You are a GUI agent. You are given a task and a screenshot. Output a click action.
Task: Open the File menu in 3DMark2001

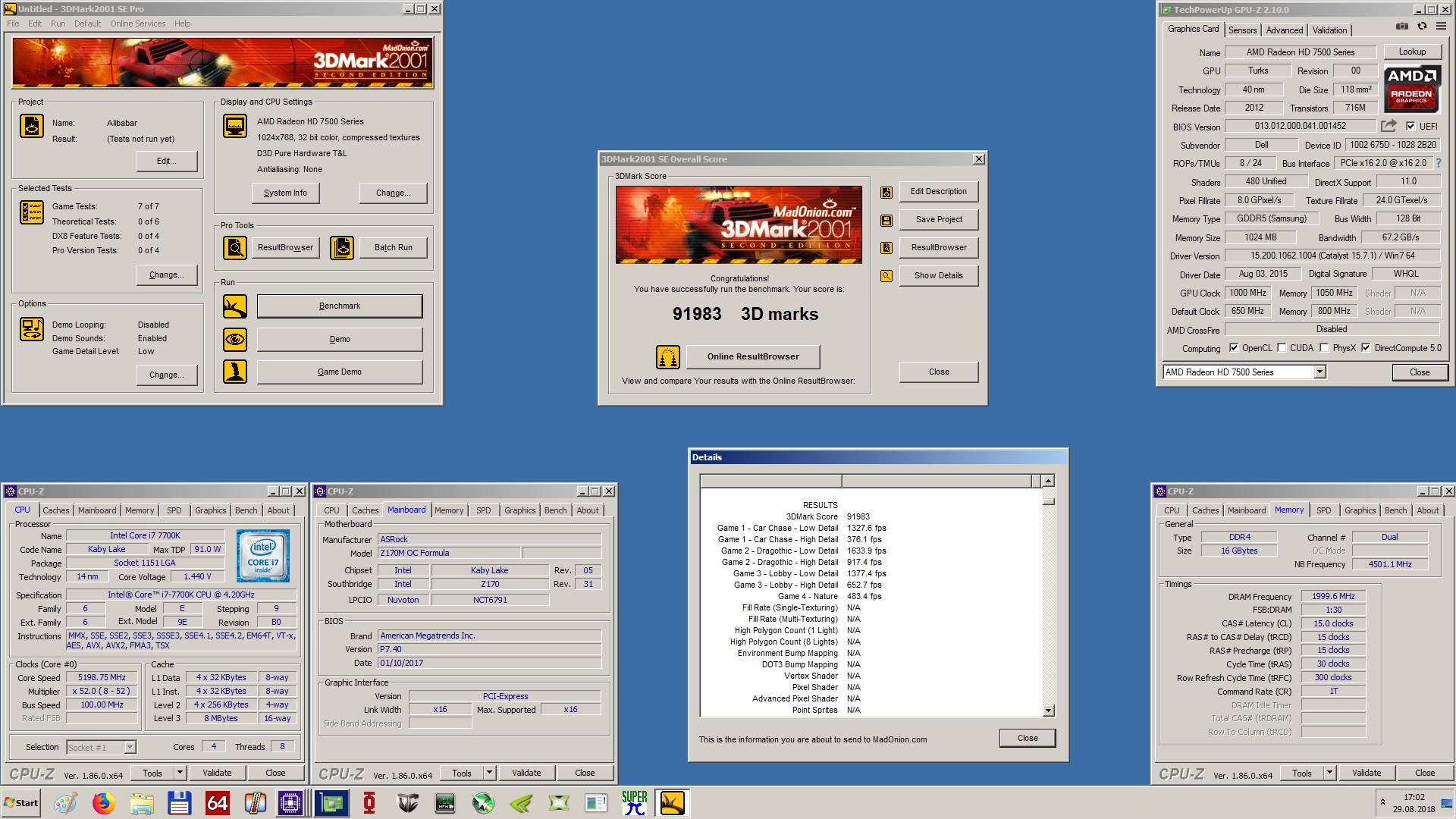click(13, 24)
